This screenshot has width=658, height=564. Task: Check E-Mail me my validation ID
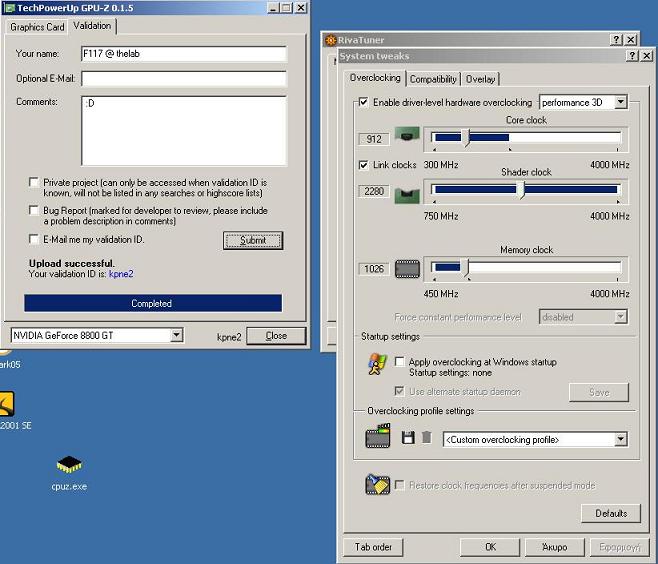pos(34,239)
